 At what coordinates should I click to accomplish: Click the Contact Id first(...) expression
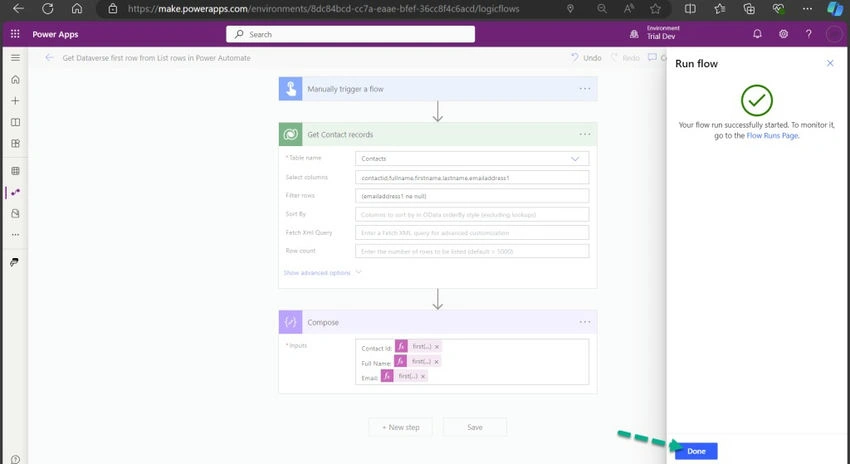[418, 346]
